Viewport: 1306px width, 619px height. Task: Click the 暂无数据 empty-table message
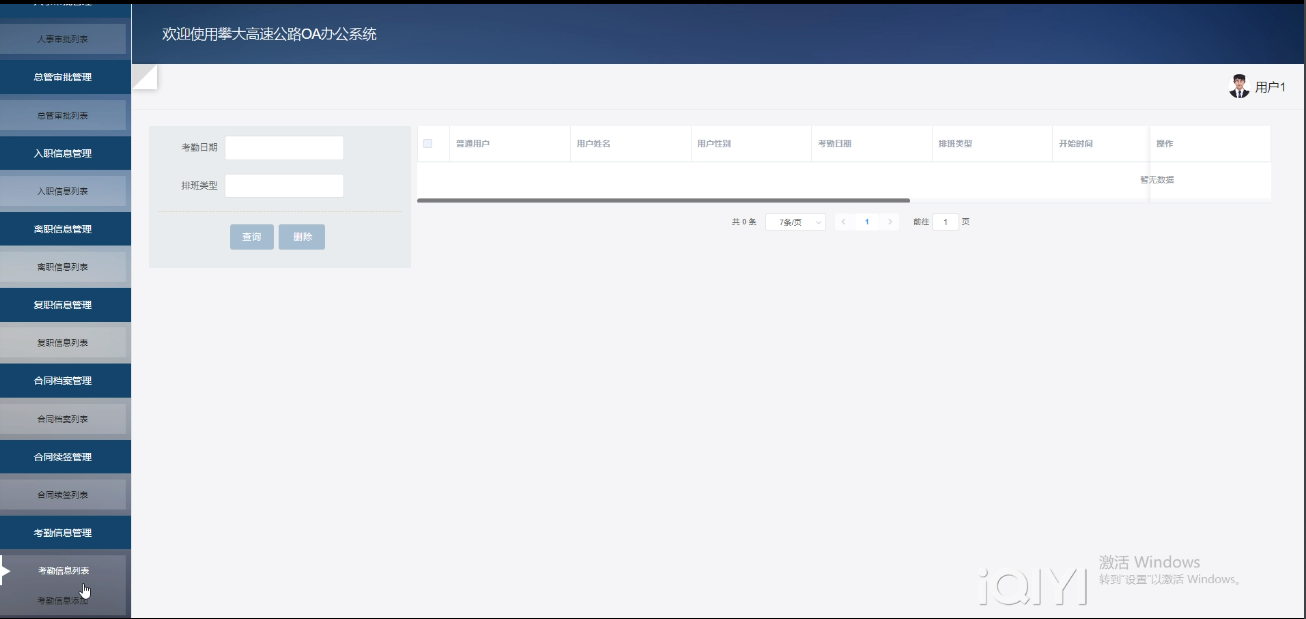1157,180
